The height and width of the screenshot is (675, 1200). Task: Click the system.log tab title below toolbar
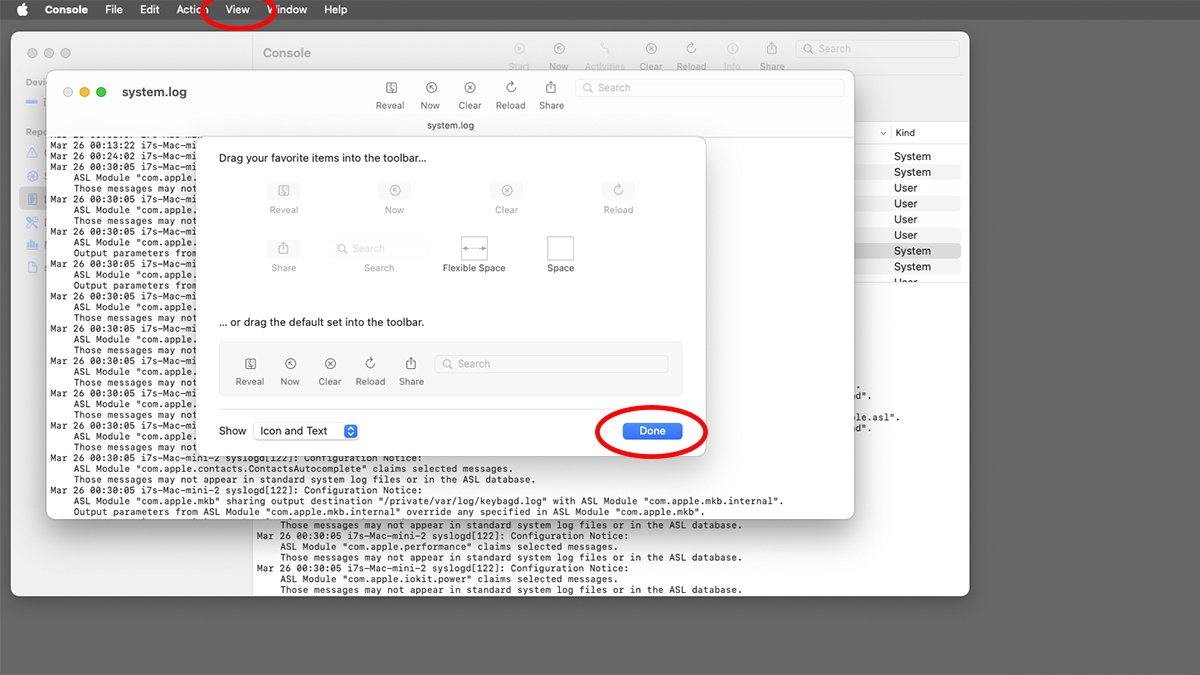(450, 126)
